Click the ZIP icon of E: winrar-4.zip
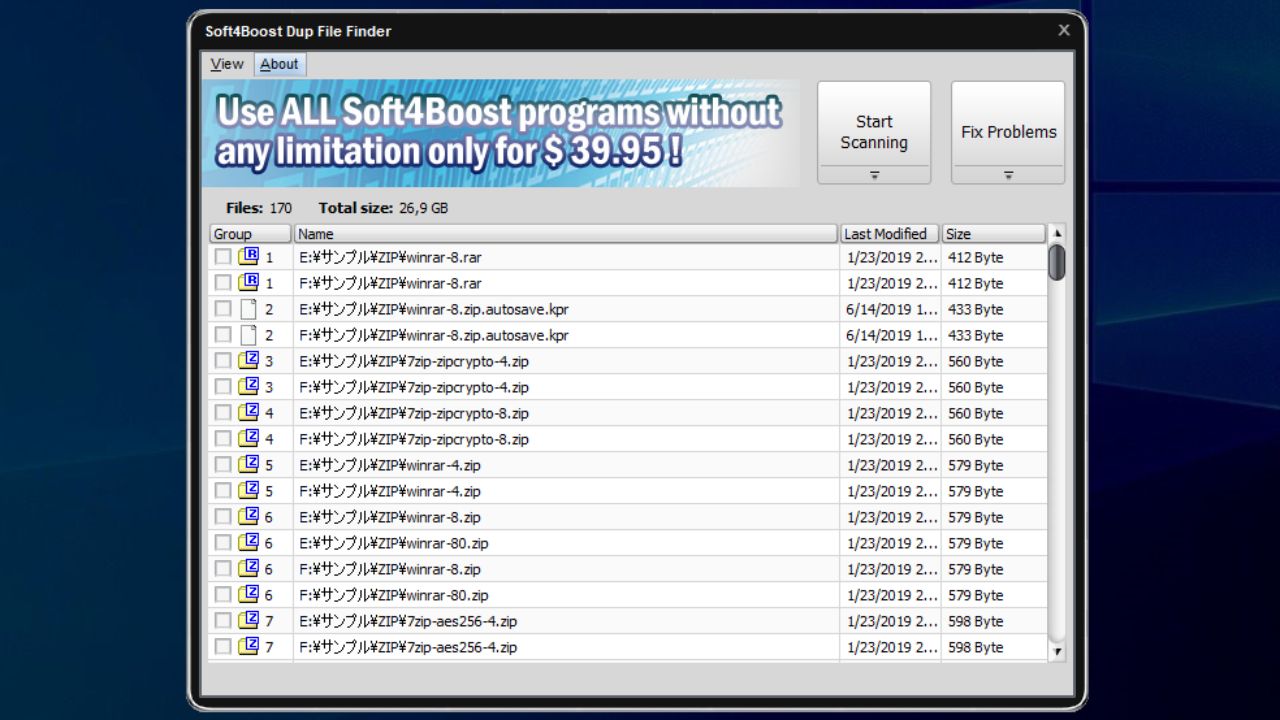Image resolution: width=1280 pixels, height=720 pixels. pos(249,465)
